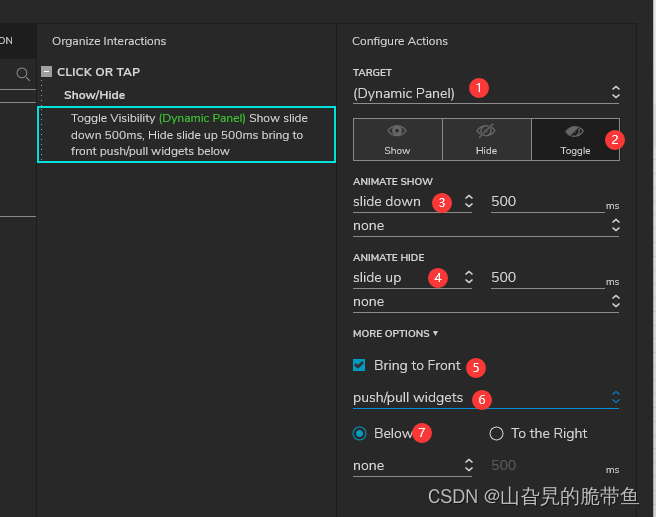Select the Toggle Visibility action description
Viewport: 656px width, 517px height.
tap(188, 134)
